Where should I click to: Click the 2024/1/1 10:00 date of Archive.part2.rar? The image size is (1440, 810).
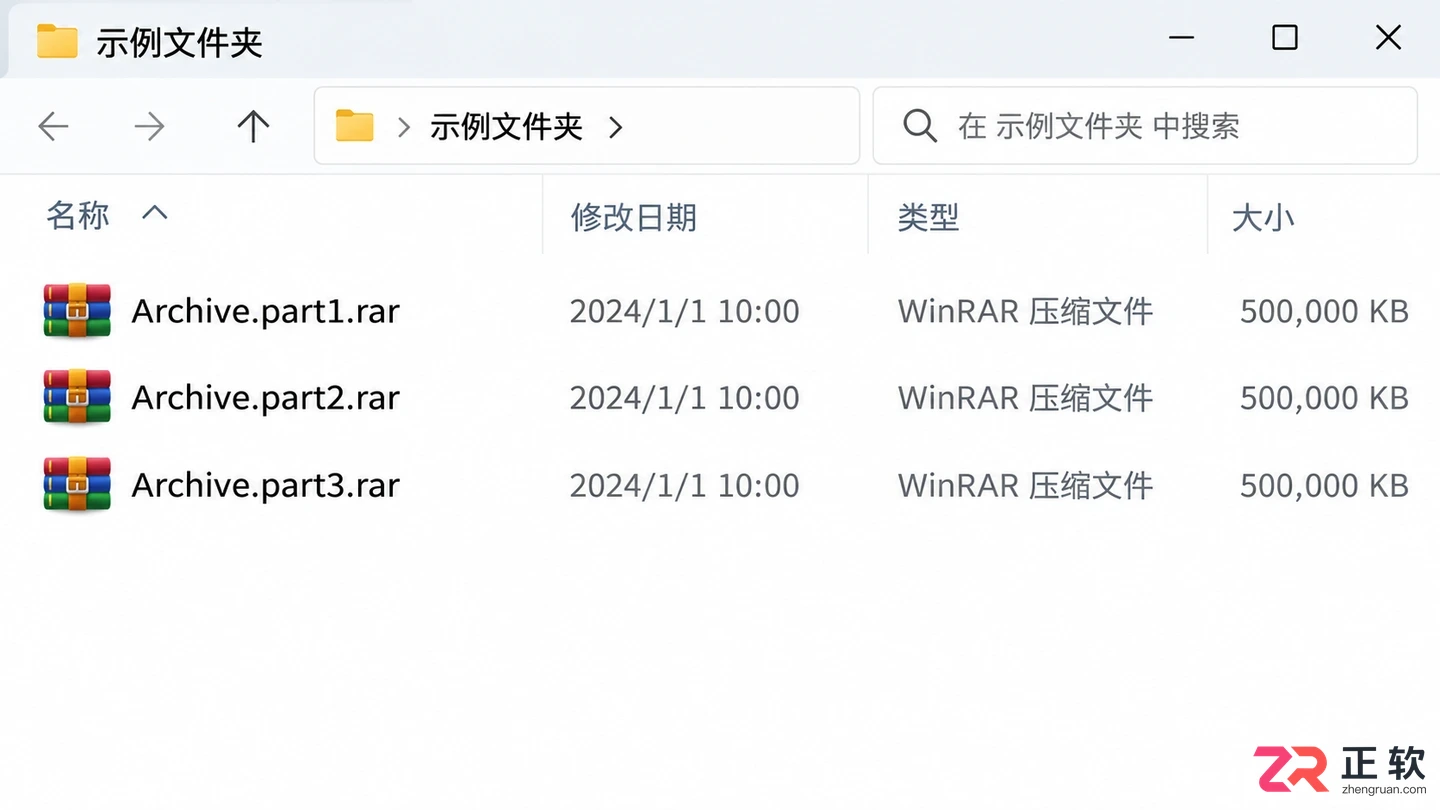(684, 399)
